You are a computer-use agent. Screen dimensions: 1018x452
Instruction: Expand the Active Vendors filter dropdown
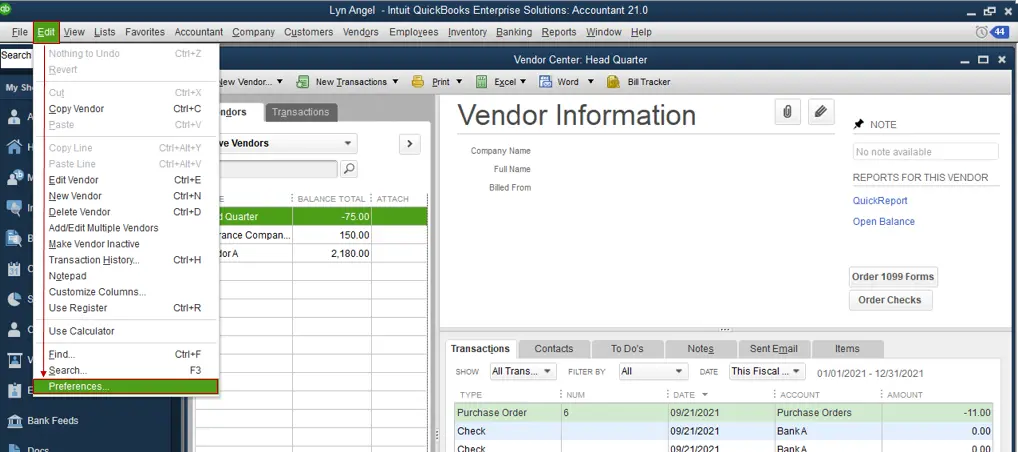(x=348, y=144)
